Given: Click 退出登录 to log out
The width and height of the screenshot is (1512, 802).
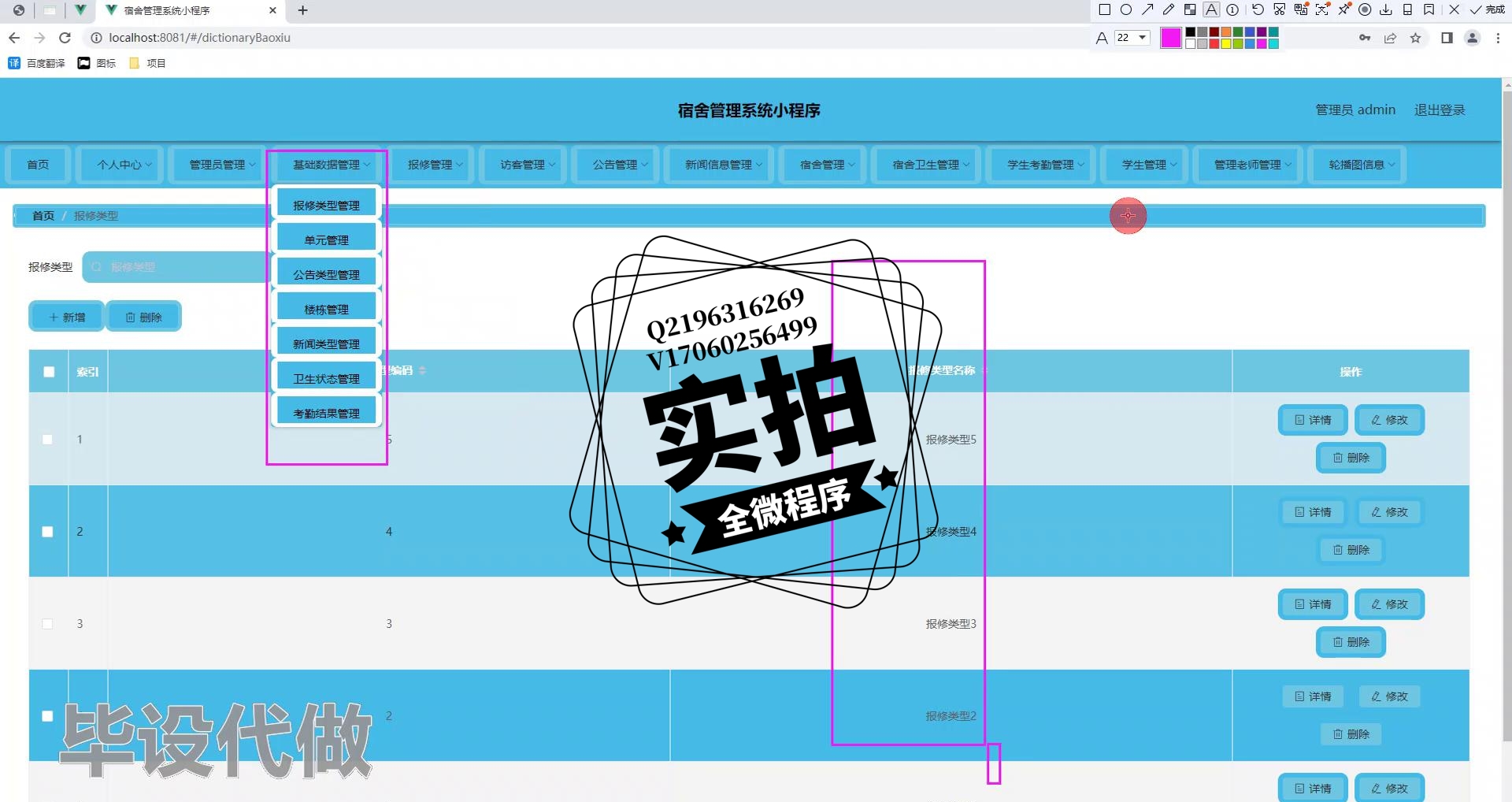Looking at the screenshot, I should [x=1440, y=110].
